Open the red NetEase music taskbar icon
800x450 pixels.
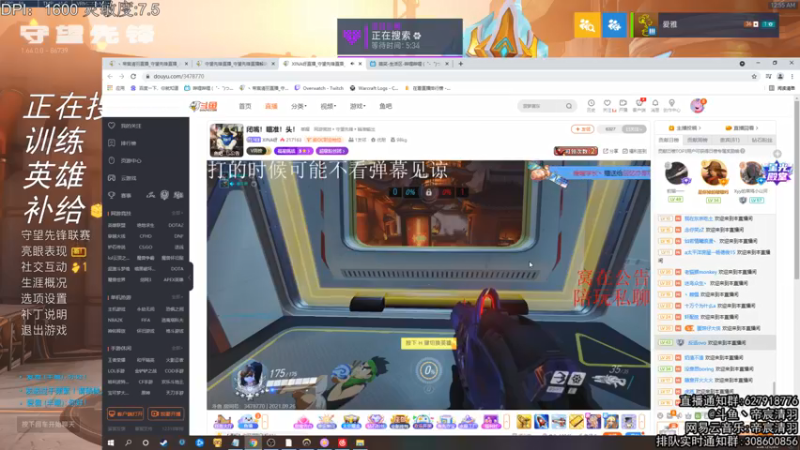click(x=342, y=443)
